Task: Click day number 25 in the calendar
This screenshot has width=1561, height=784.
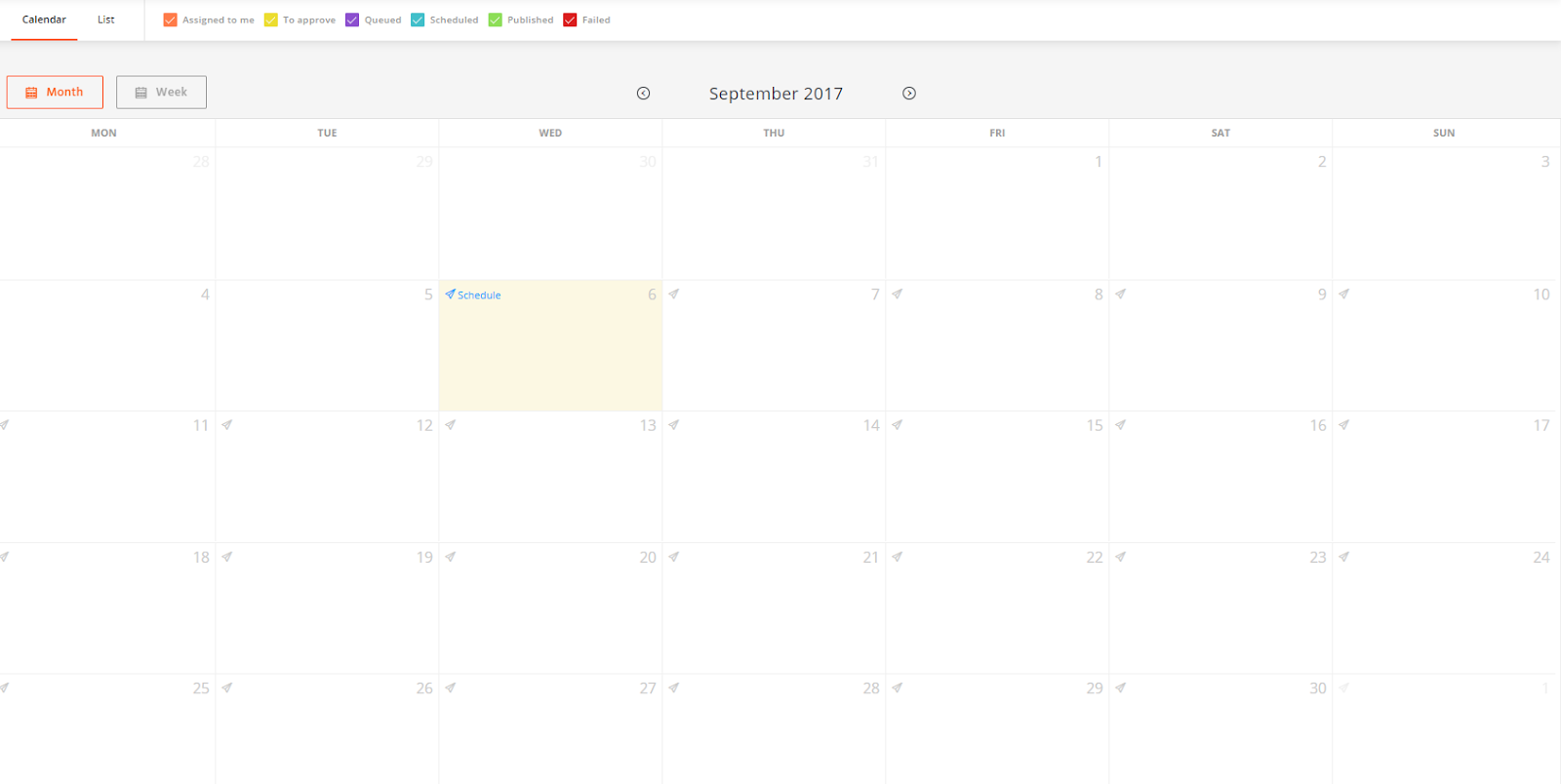Action: coord(201,688)
